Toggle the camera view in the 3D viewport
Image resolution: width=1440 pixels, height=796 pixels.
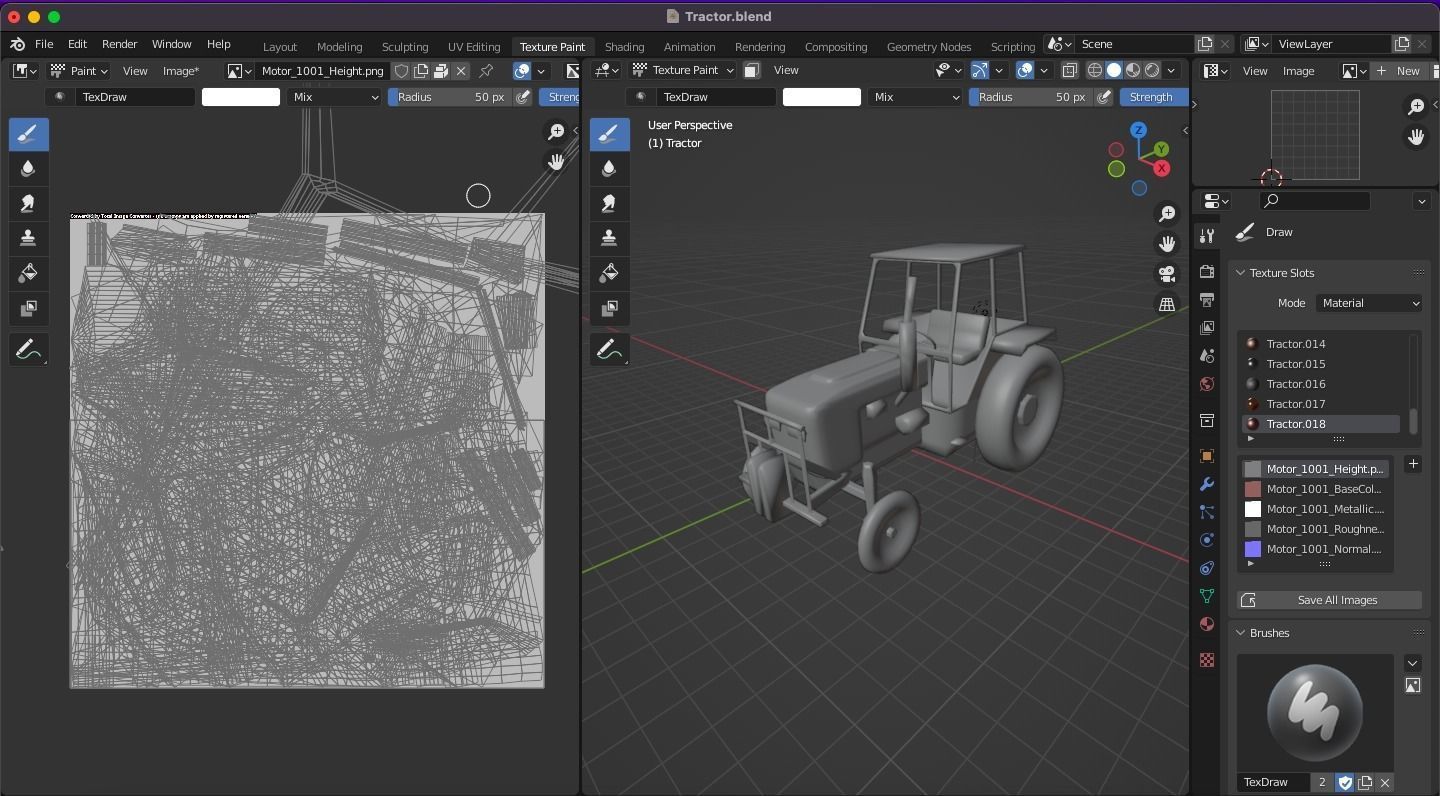pos(1167,274)
